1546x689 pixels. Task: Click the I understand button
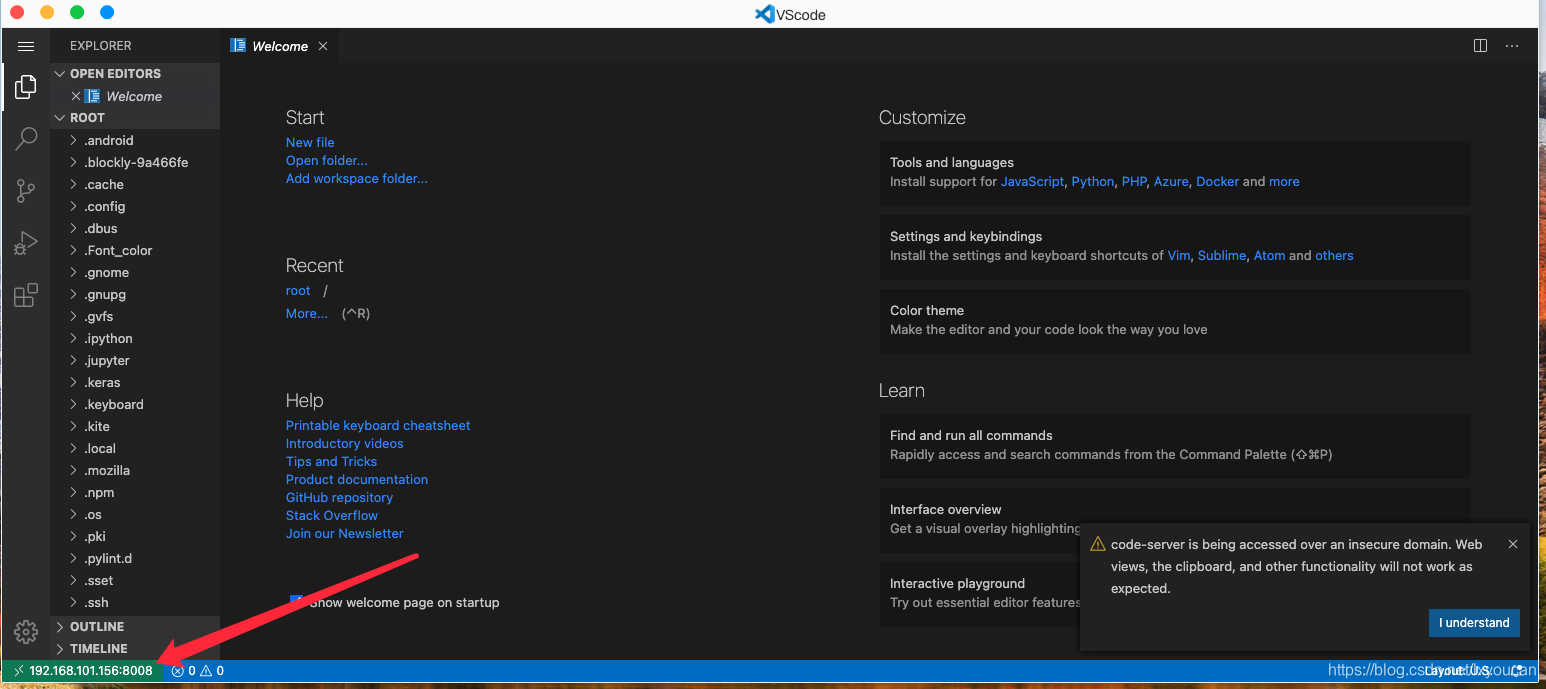click(1474, 622)
